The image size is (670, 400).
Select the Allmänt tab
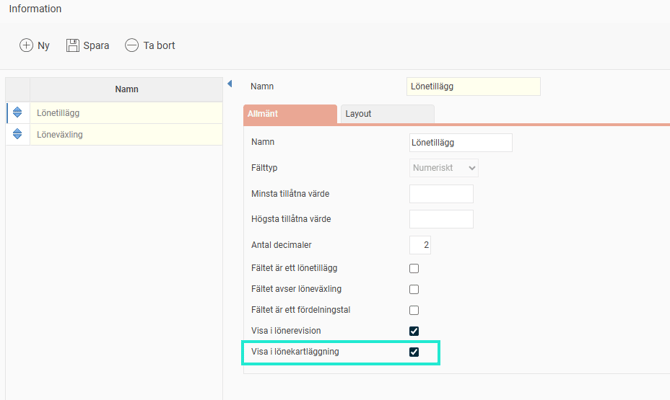click(290, 114)
